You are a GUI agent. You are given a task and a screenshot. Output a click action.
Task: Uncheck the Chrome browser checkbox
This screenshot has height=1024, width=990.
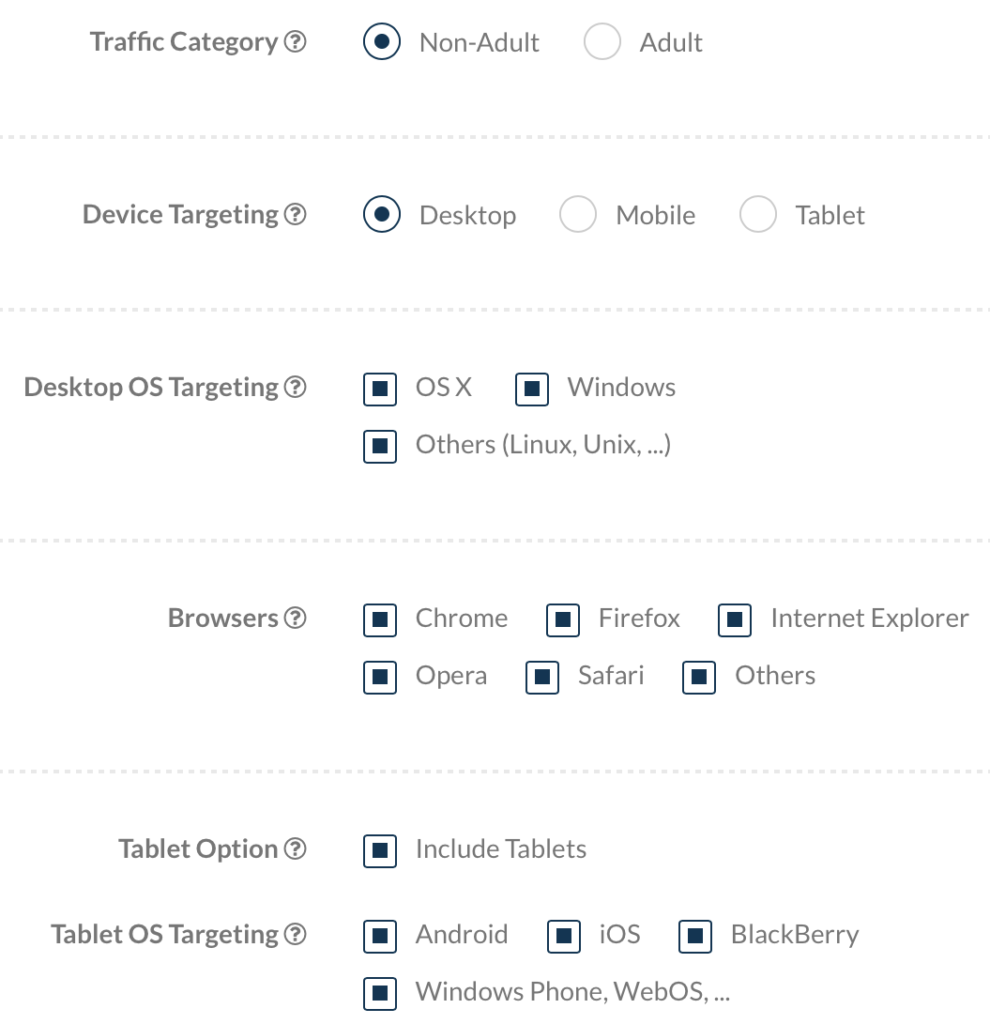click(x=380, y=620)
